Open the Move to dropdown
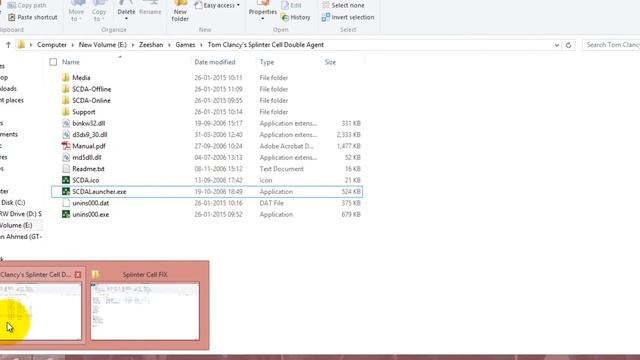 coord(76,11)
